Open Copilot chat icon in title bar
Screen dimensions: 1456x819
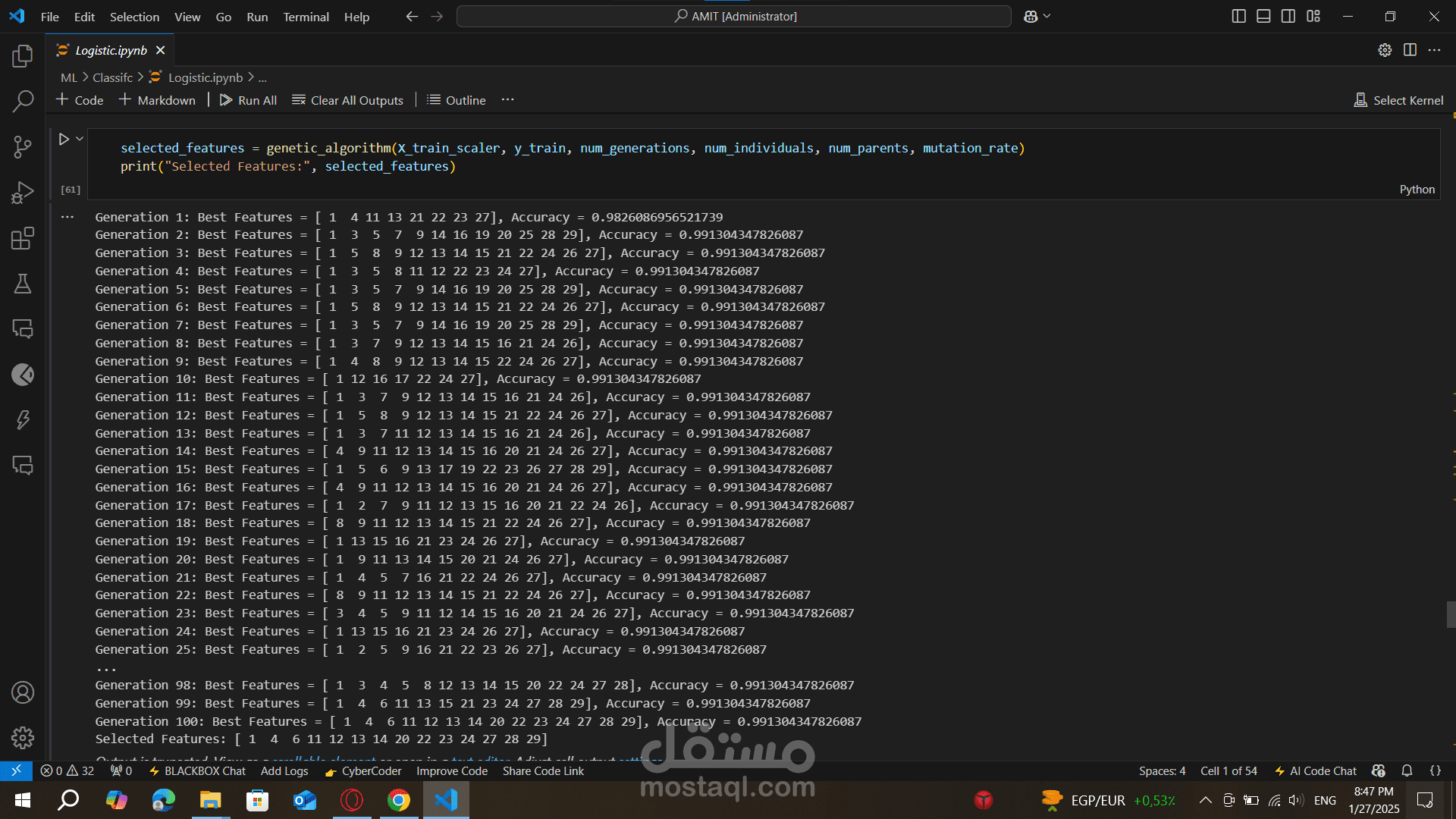coord(1031,16)
